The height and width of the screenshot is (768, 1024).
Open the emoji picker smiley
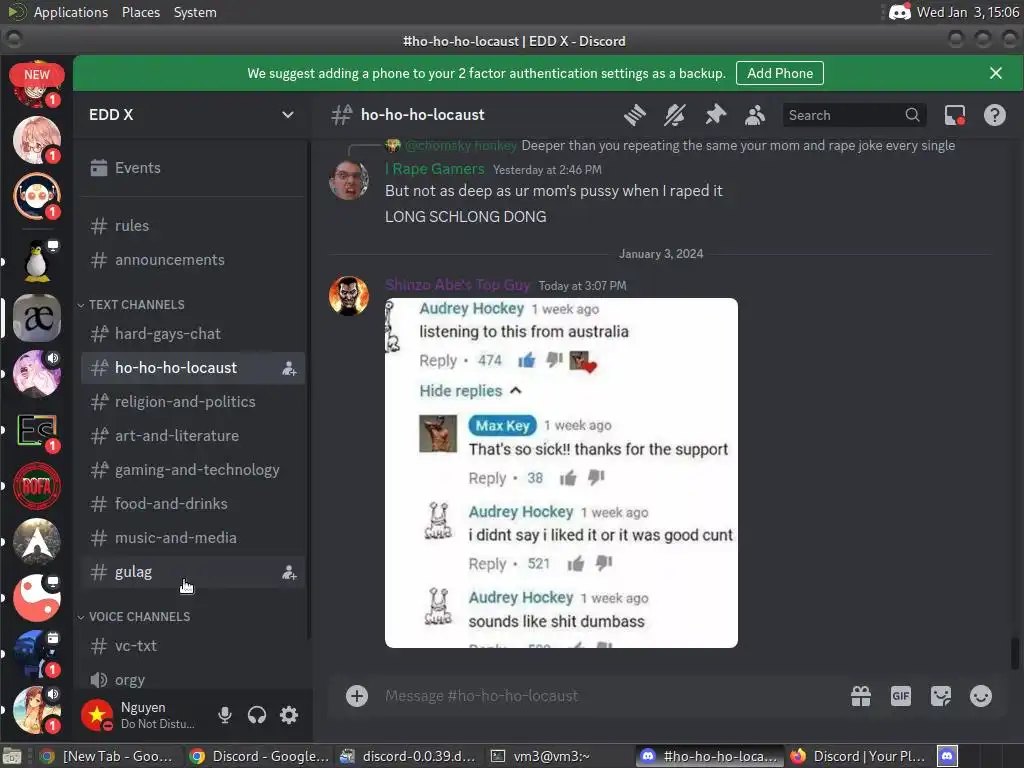point(980,696)
